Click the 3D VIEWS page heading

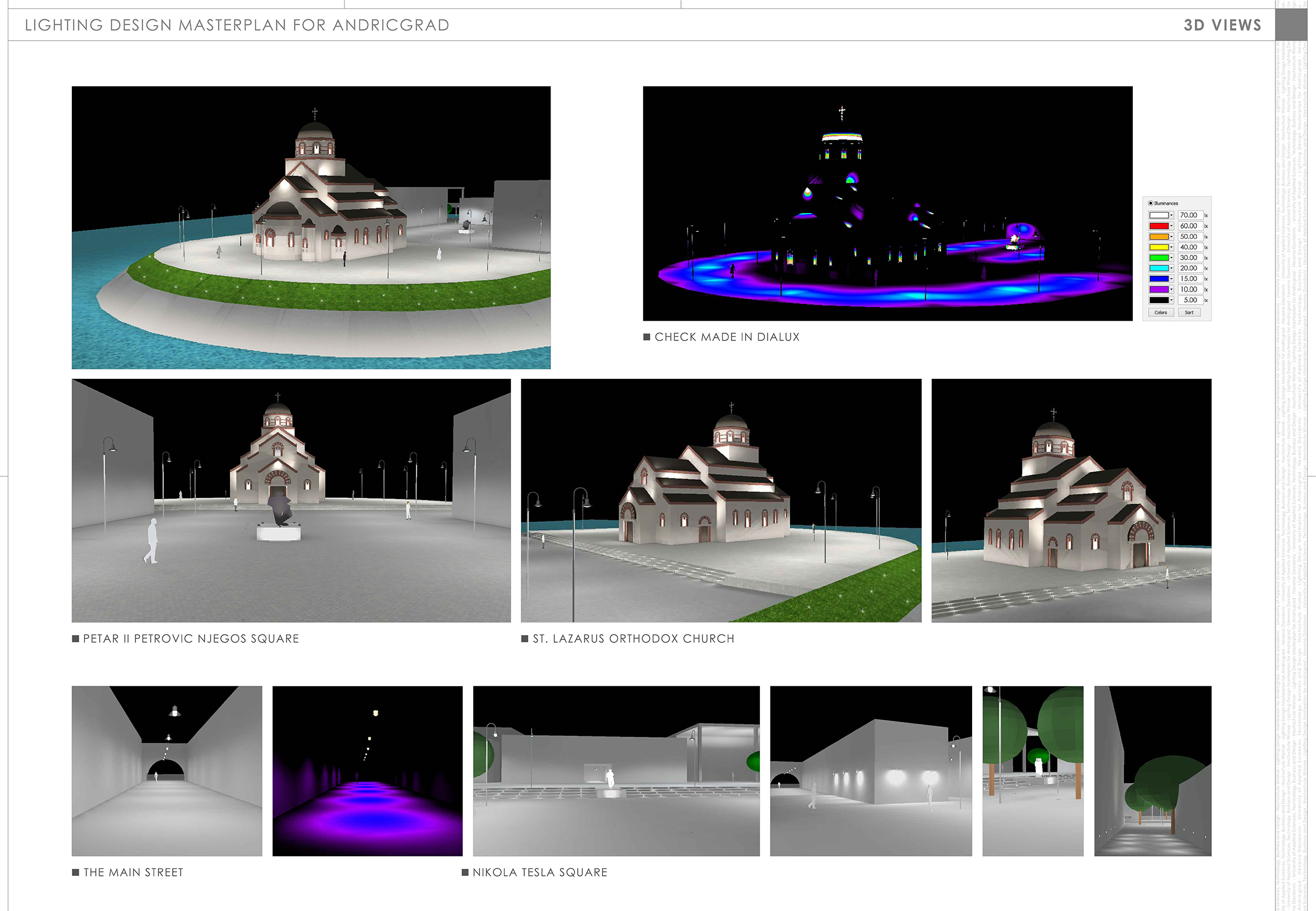click(1222, 25)
